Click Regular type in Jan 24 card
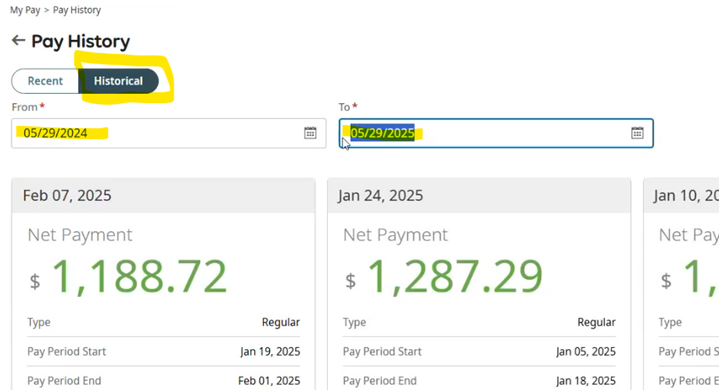The width and height of the screenshot is (719, 390). [597, 322]
